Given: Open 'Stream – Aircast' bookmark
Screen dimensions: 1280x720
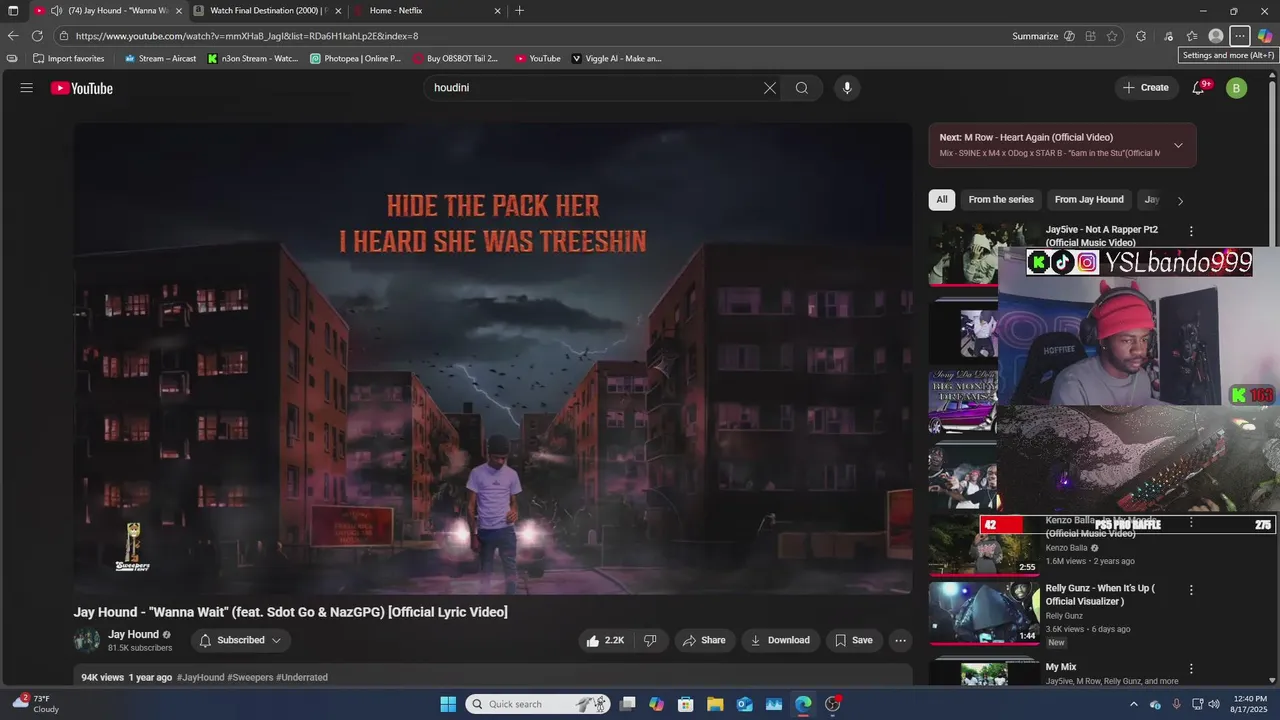Looking at the screenshot, I should 160,58.
